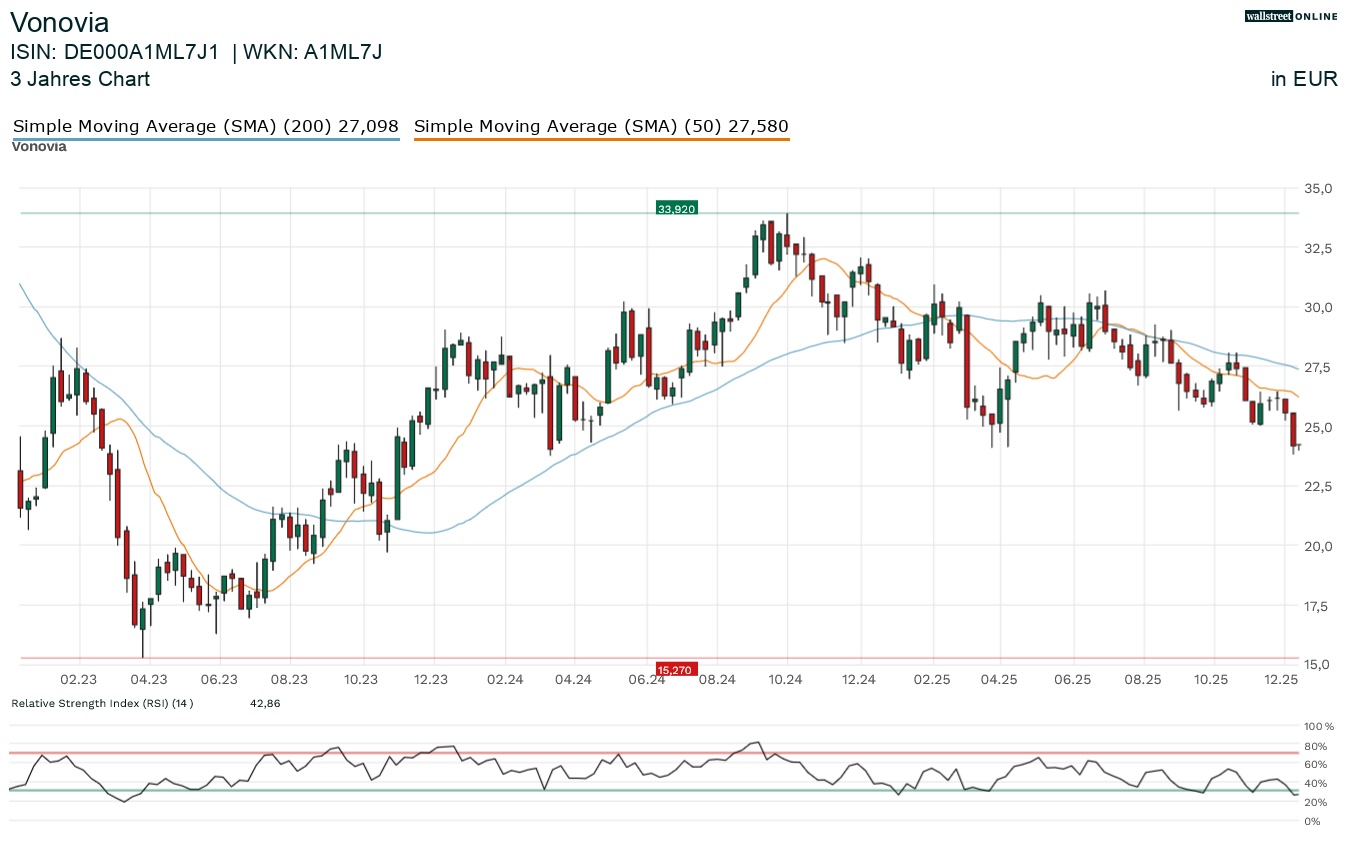The width and height of the screenshot is (1349, 848).
Task: Toggle the SMA (200) legend entry
Action: coord(205,126)
